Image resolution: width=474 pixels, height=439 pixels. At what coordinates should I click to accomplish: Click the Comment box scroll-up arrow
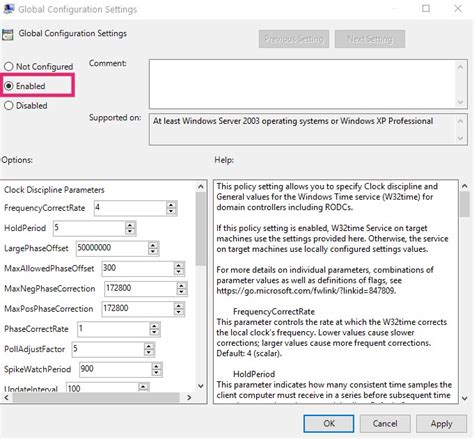pos(460,67)
